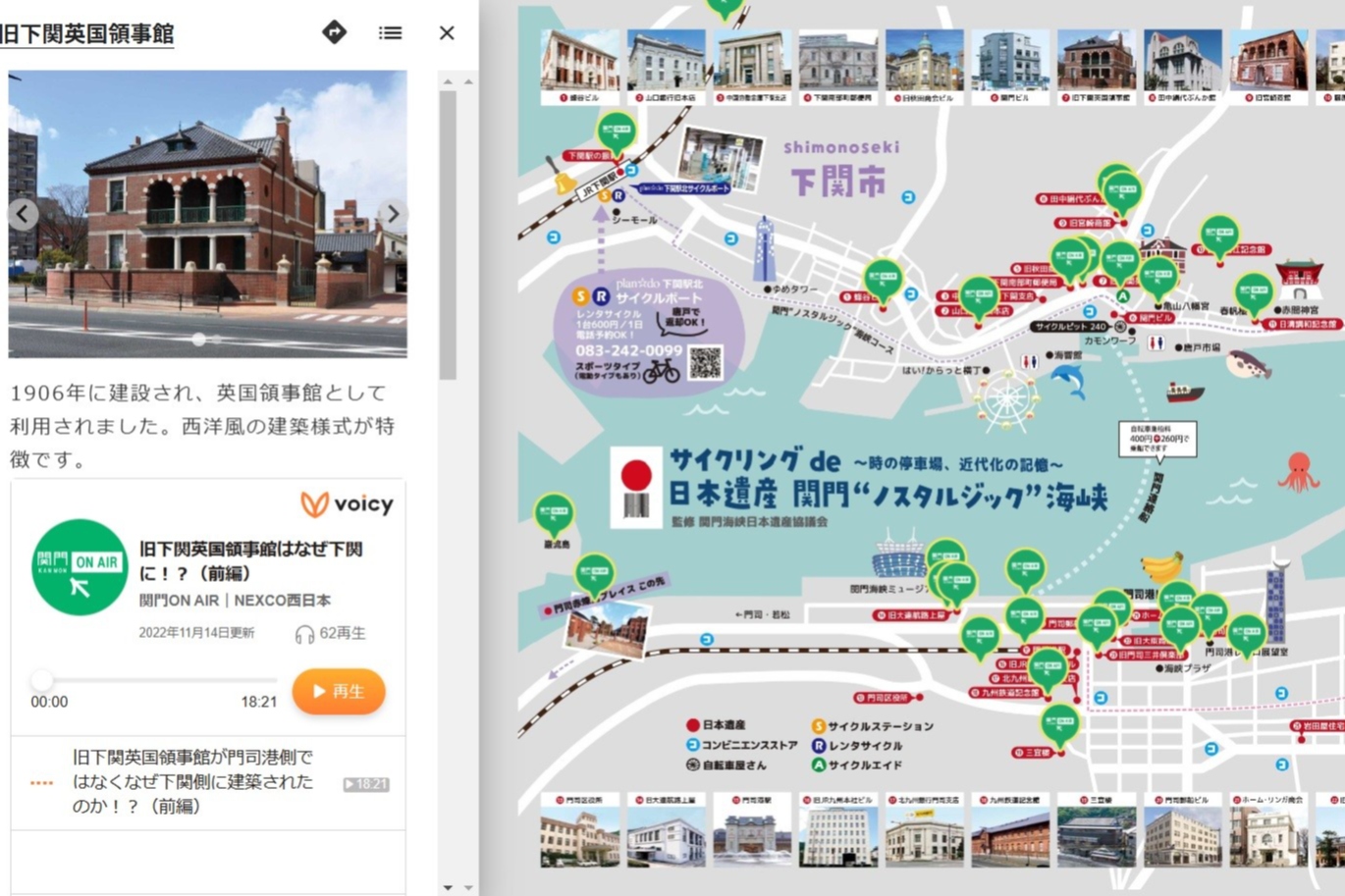Select the green pin above 下関駅の鐘 label
This screenshot has height=896, width=1345.
click(617, 131)
